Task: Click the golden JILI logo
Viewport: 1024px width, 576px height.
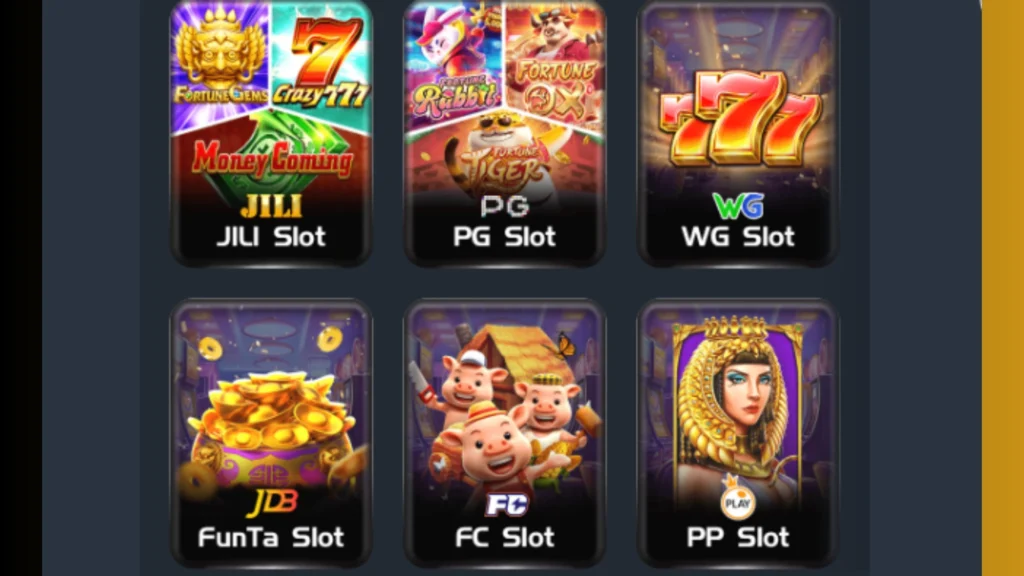Action: pyautogui.click(x=271, y=206)
